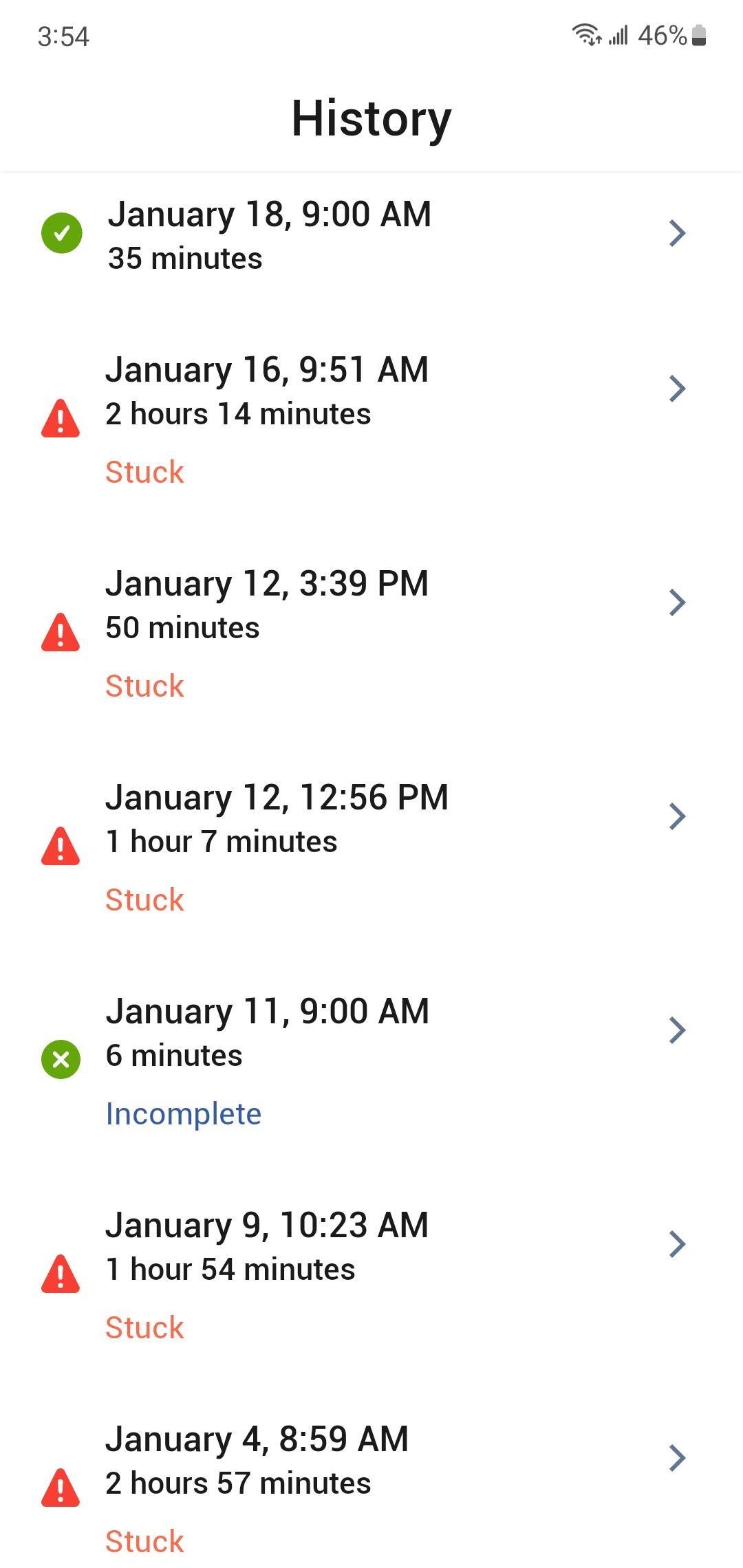Tap the battery icon in status bar
The width and height of the screenshot is (743, 1568).
coord(699,35)
